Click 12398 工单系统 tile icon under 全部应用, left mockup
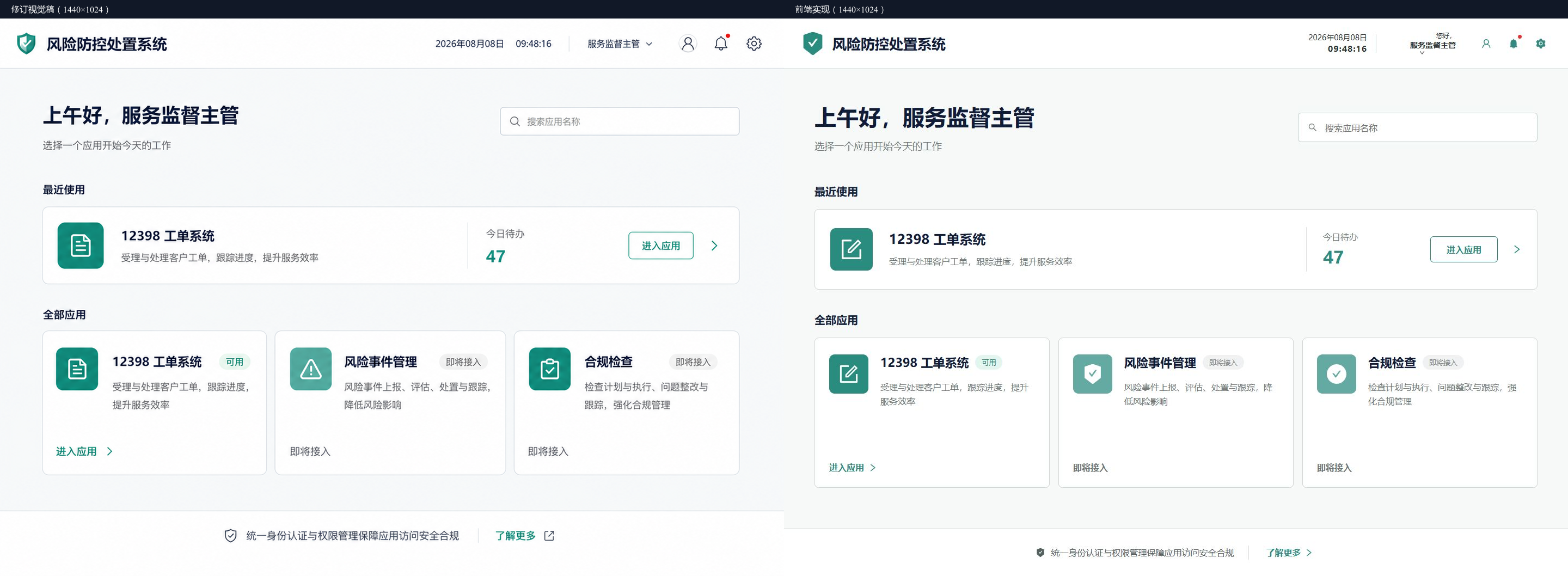Screen dimensions: 1568x576 click(77, 369)
